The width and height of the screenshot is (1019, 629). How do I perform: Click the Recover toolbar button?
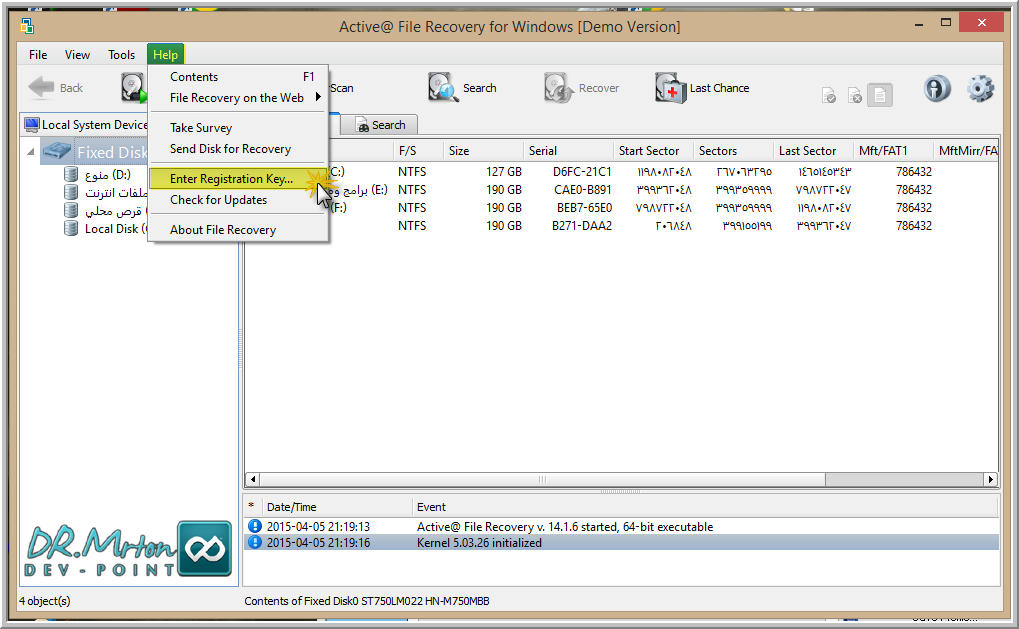(582, 88)
